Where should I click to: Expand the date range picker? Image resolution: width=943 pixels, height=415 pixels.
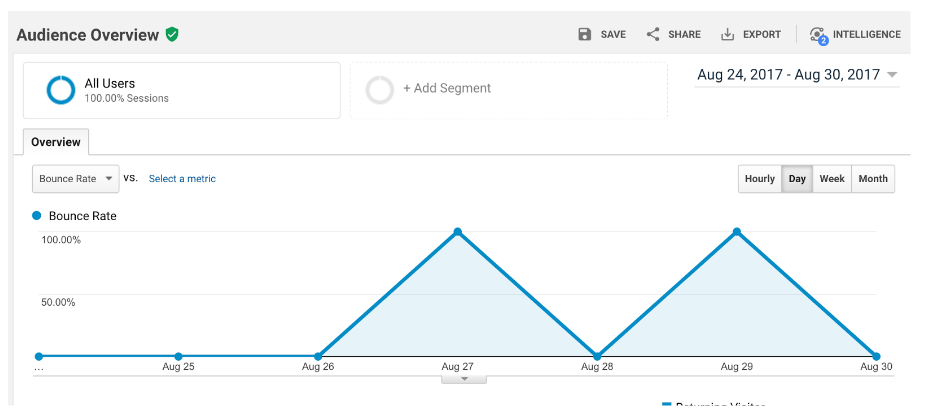click(892, 75)
